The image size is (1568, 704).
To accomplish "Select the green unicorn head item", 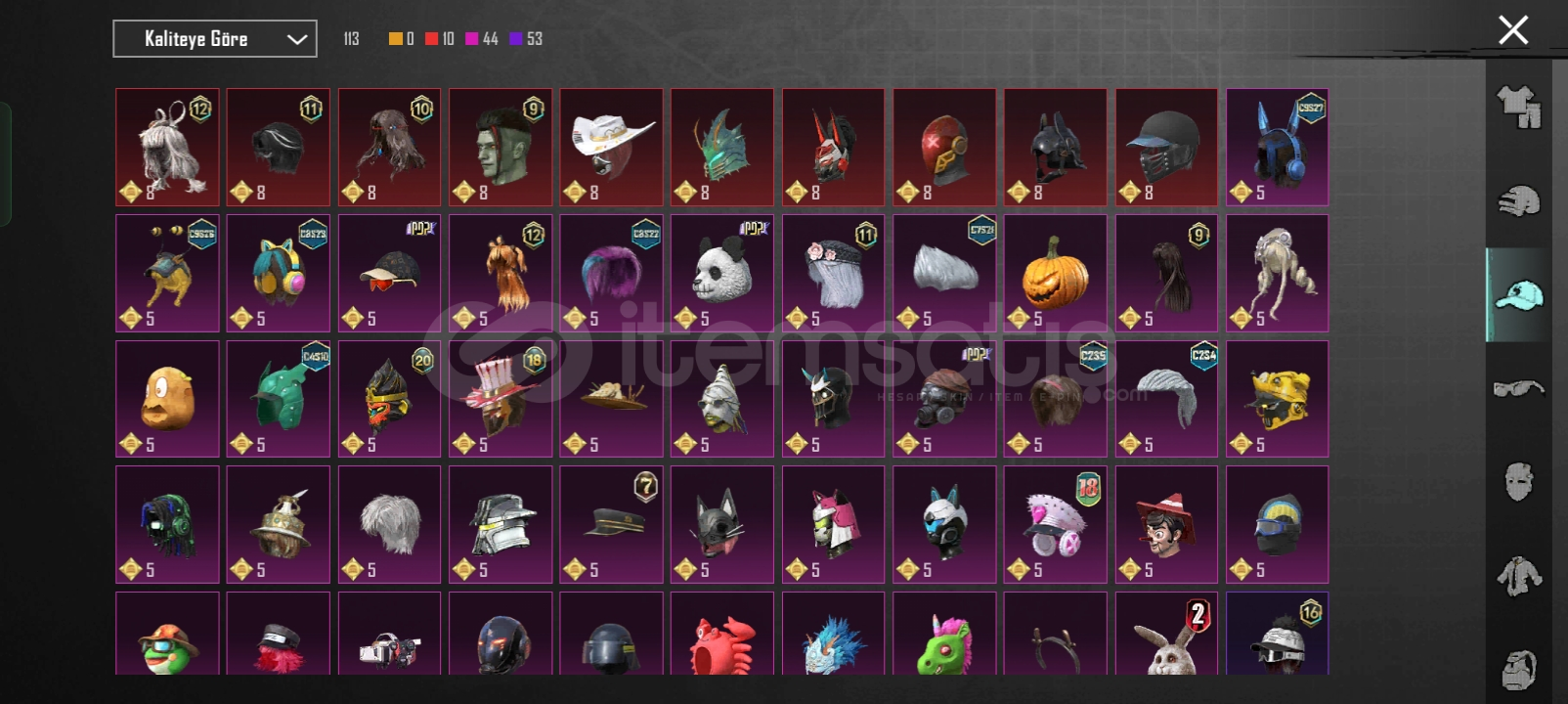I will pos(944,634).
